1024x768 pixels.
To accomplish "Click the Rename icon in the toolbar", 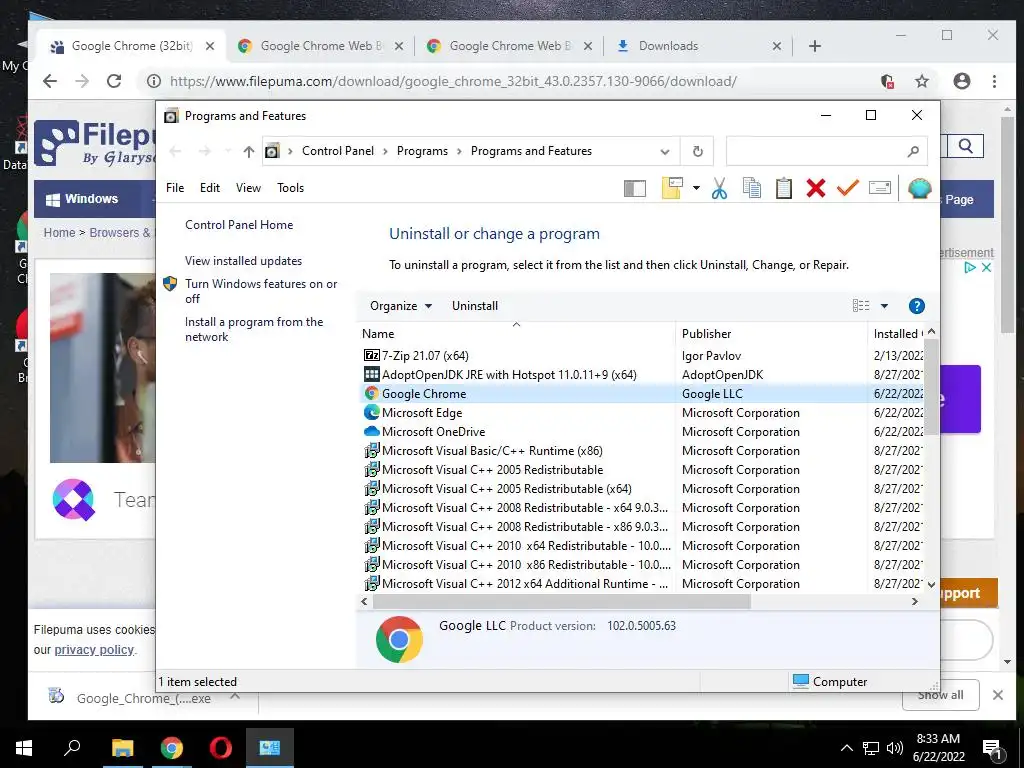I will click(x=880, y=188).
